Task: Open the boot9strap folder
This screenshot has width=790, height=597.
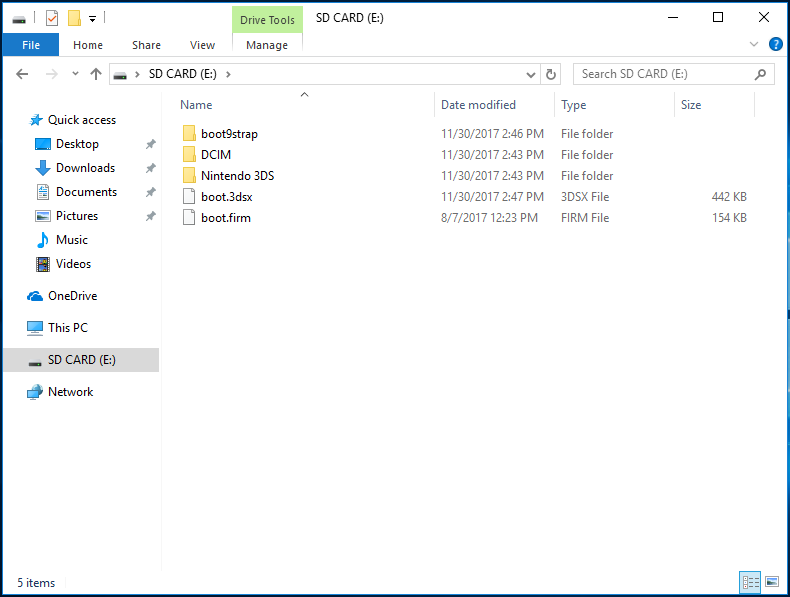Action: tap(229, 134)
